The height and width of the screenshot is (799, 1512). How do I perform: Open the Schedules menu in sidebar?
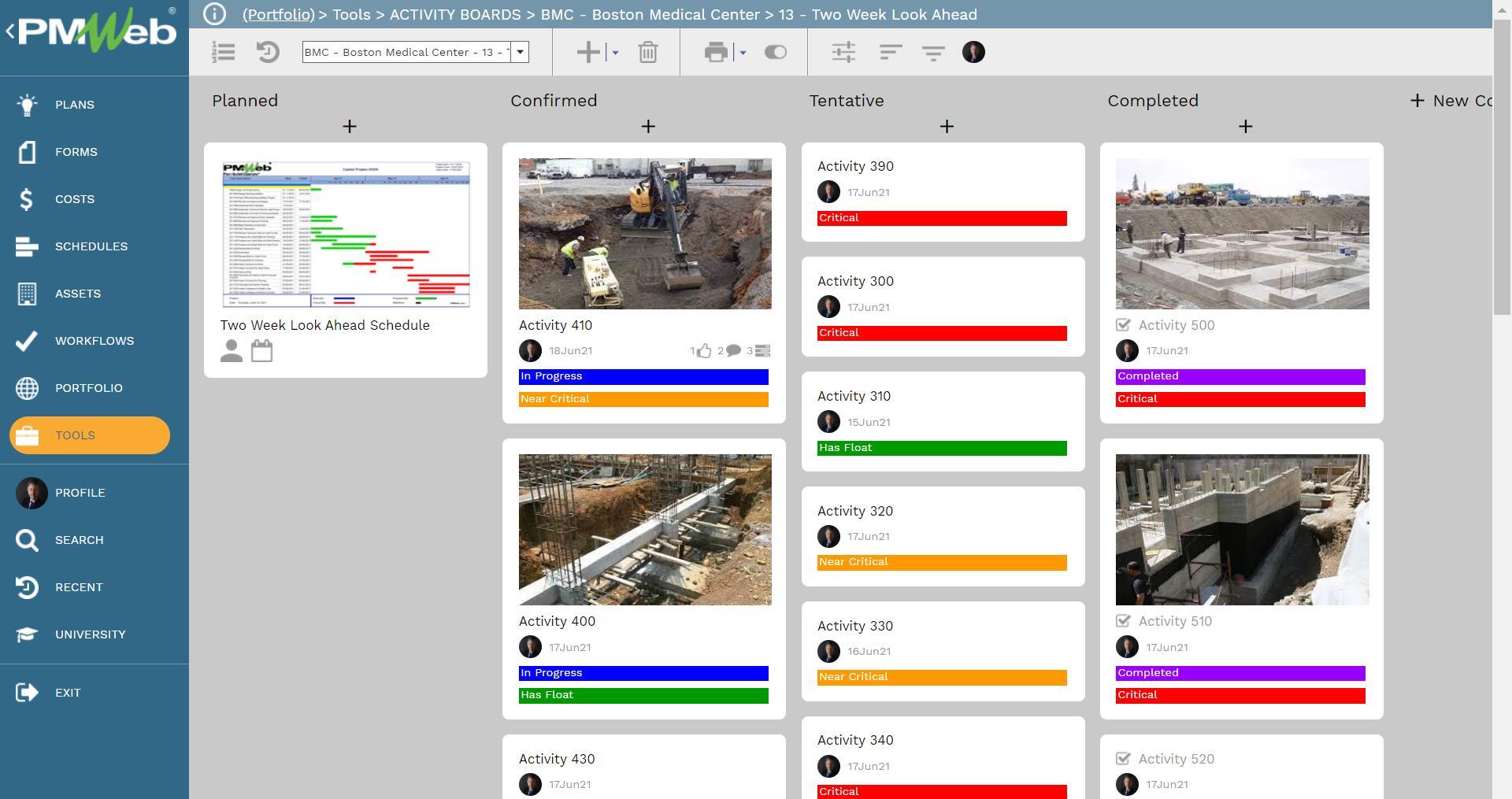pos(91,246)
